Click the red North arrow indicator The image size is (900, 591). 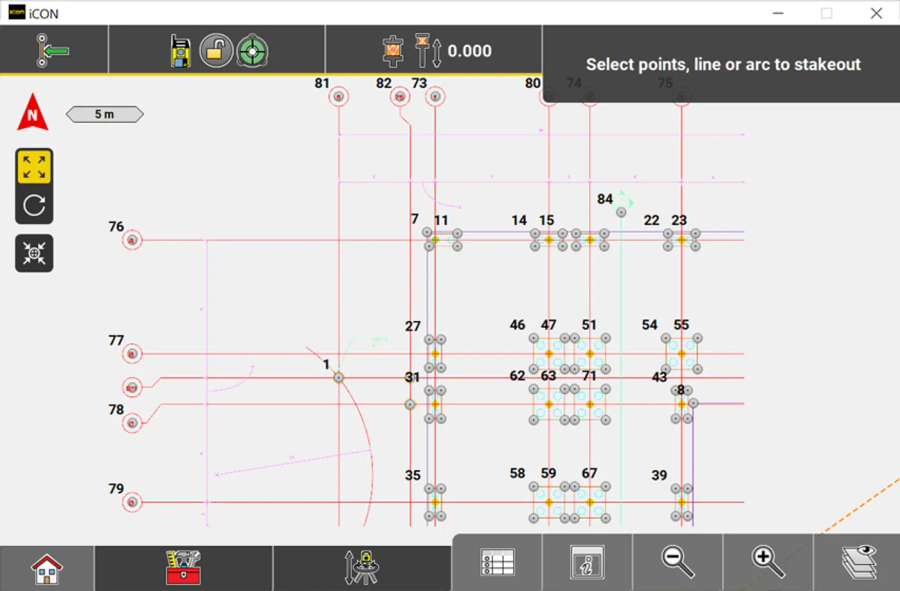(x=33, y=113)
